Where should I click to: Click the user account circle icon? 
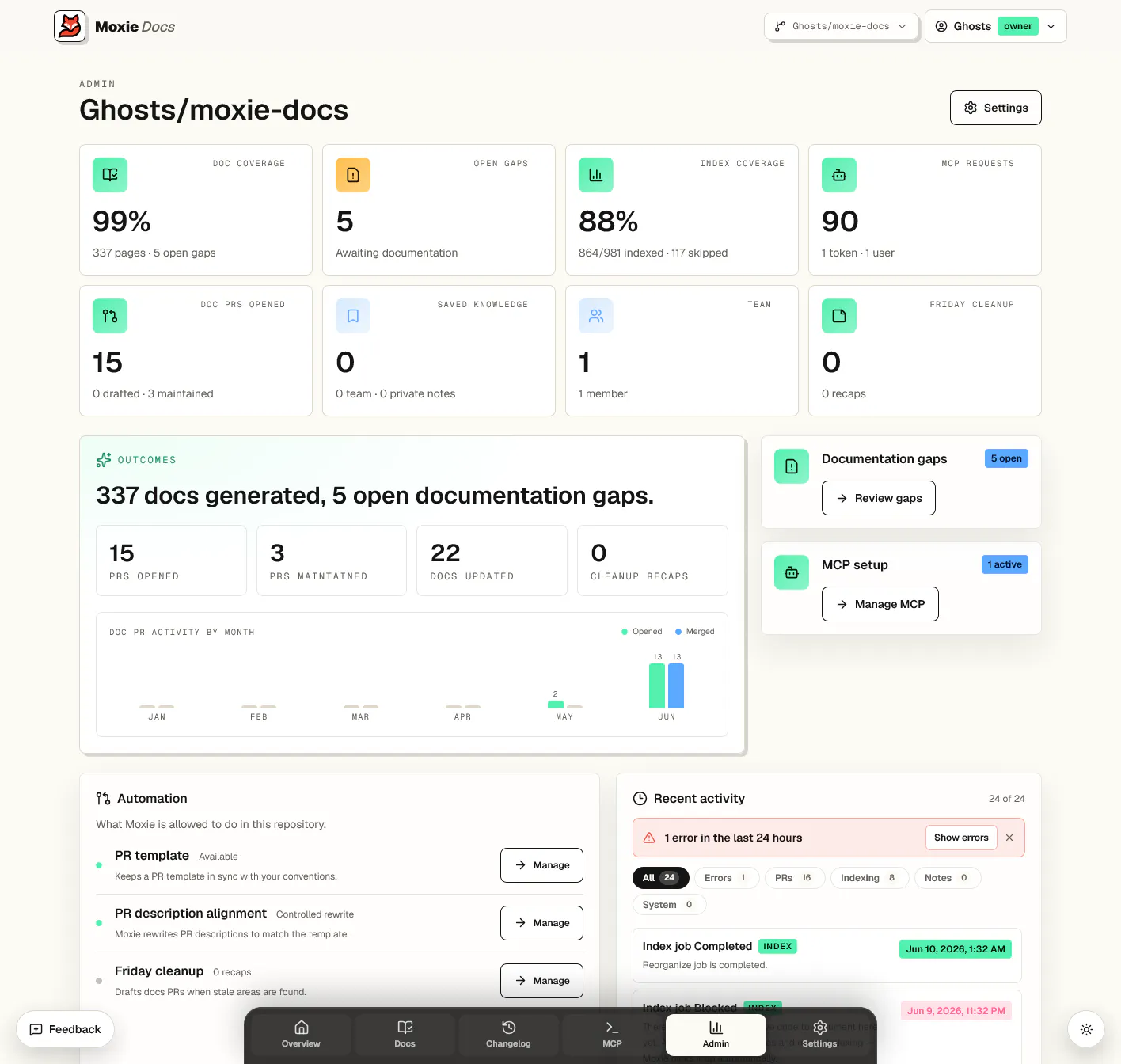coord(941,26)
